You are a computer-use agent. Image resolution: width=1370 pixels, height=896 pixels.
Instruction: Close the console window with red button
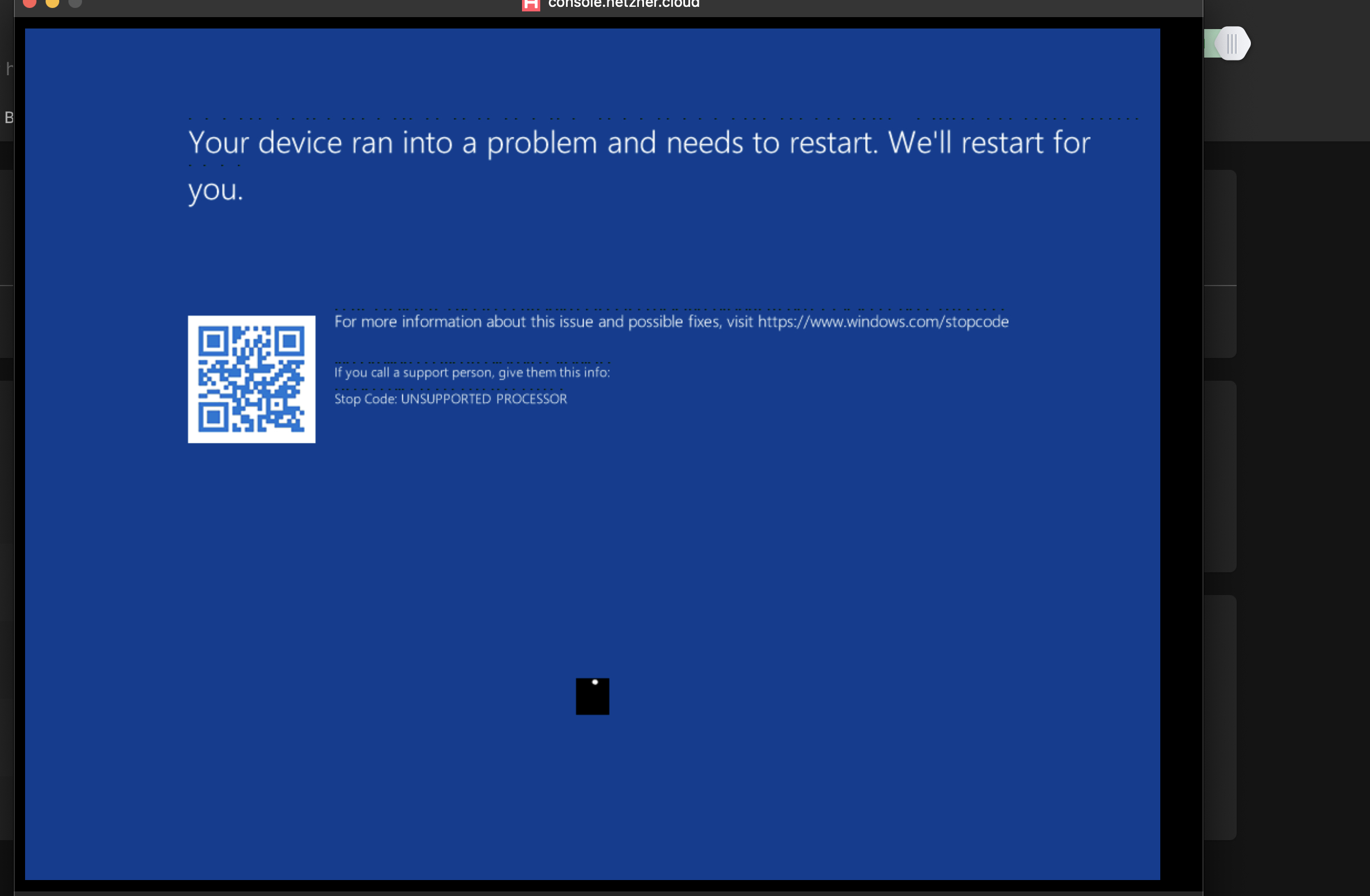(x=30, y=2)
